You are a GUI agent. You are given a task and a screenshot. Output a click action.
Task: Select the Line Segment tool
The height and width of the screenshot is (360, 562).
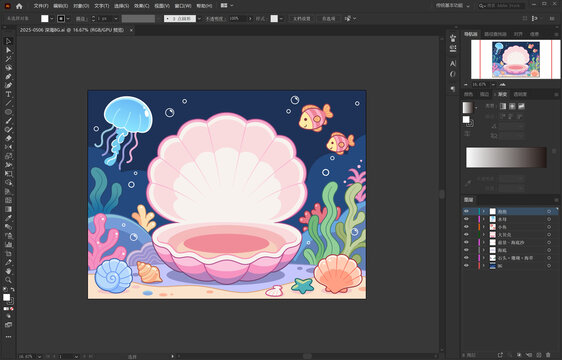(8, 103)
